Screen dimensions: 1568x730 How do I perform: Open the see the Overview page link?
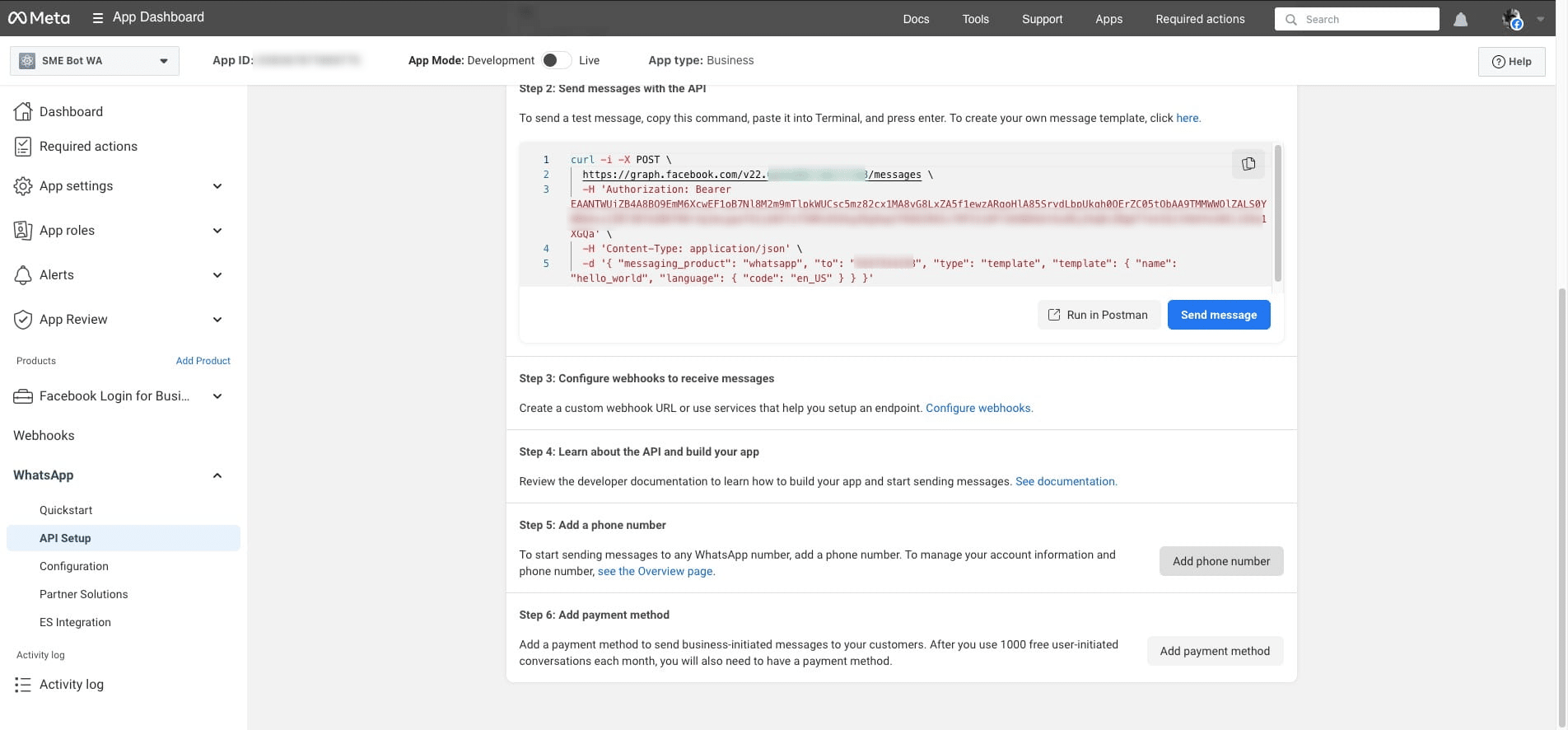pyautogui.click(x=656, y=571)
